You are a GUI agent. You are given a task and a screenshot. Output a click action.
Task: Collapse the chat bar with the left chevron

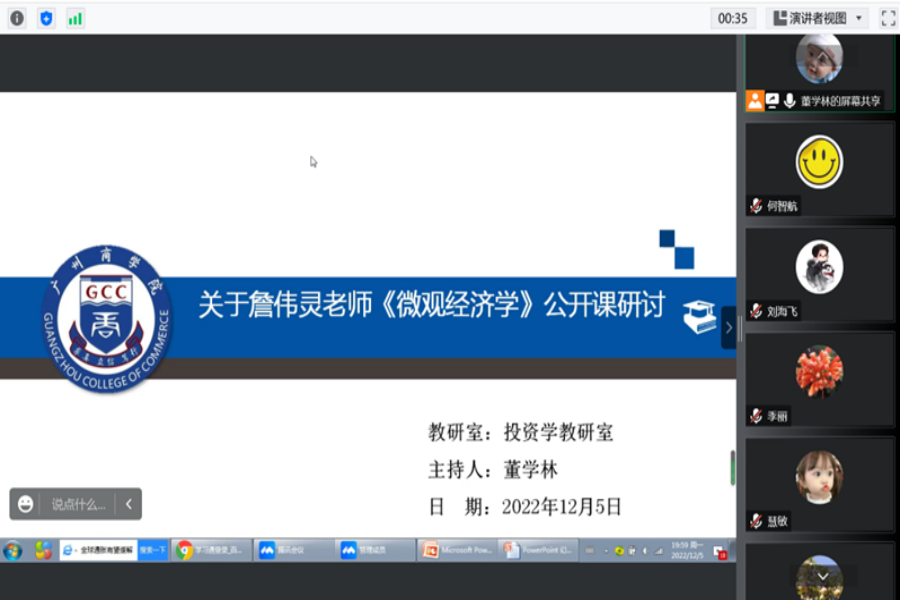128,504
